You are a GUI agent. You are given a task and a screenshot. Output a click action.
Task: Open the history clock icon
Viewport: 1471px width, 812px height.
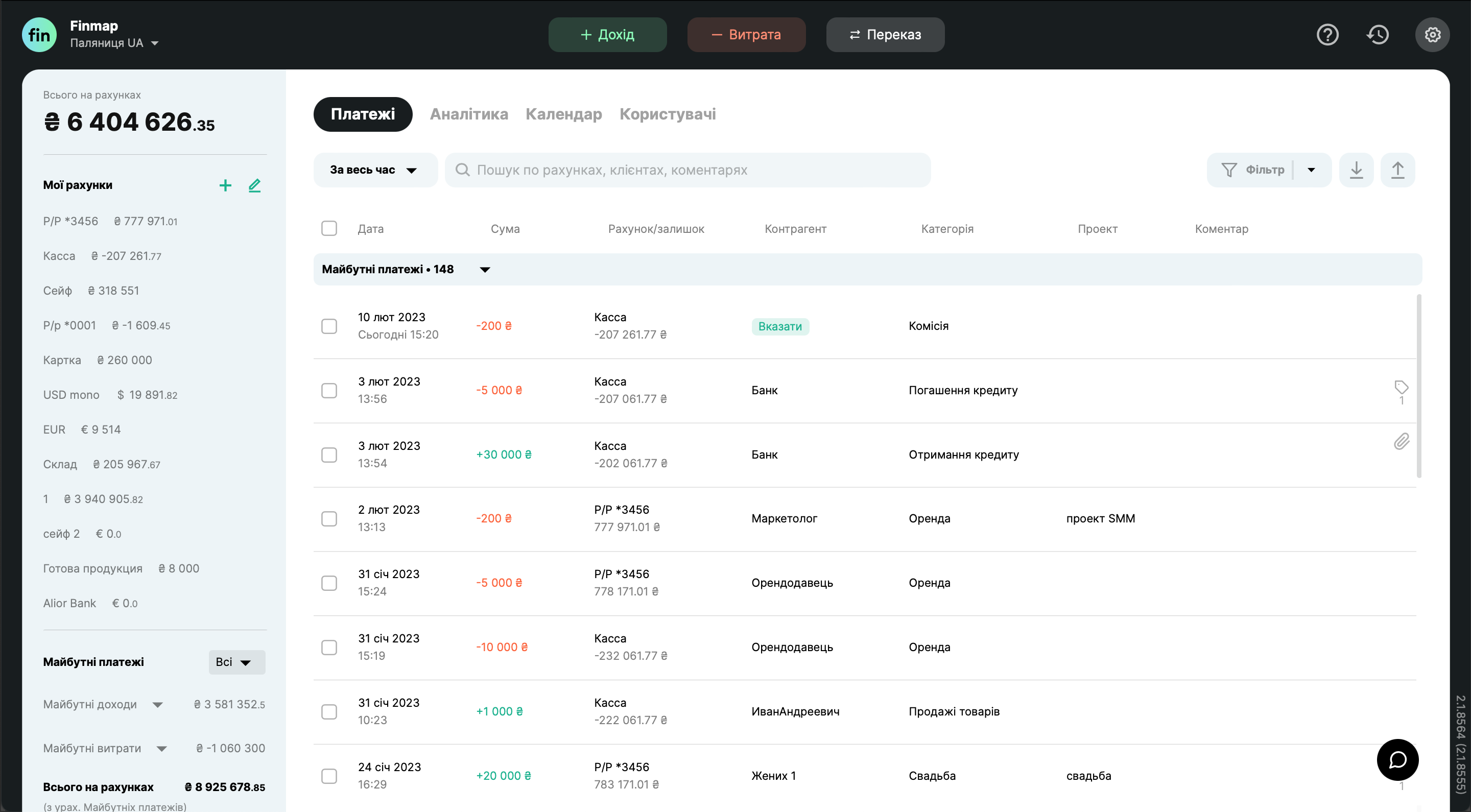[1378, 35]
